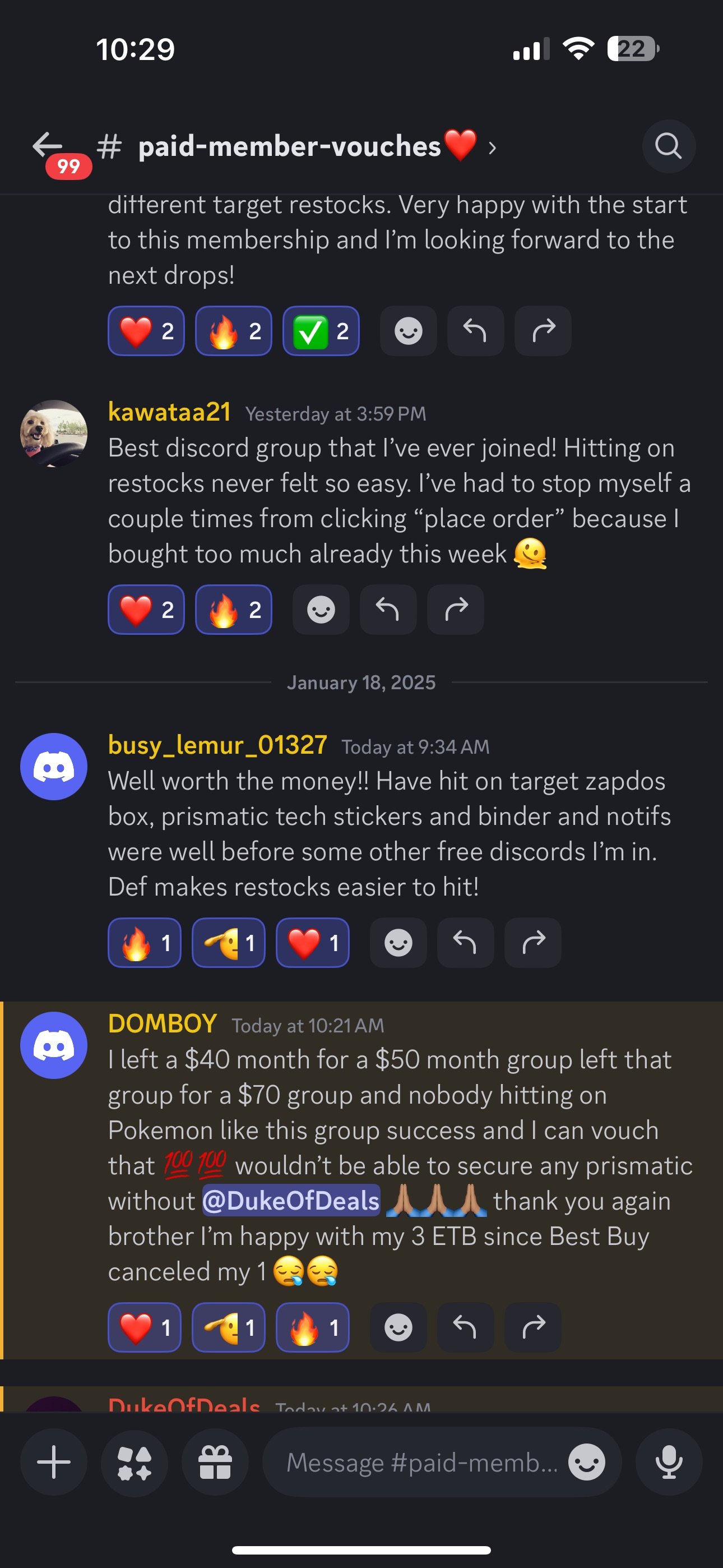723x1568 pixels.
Task: Open the apps launcher icon
Action: coord(135,1462)
